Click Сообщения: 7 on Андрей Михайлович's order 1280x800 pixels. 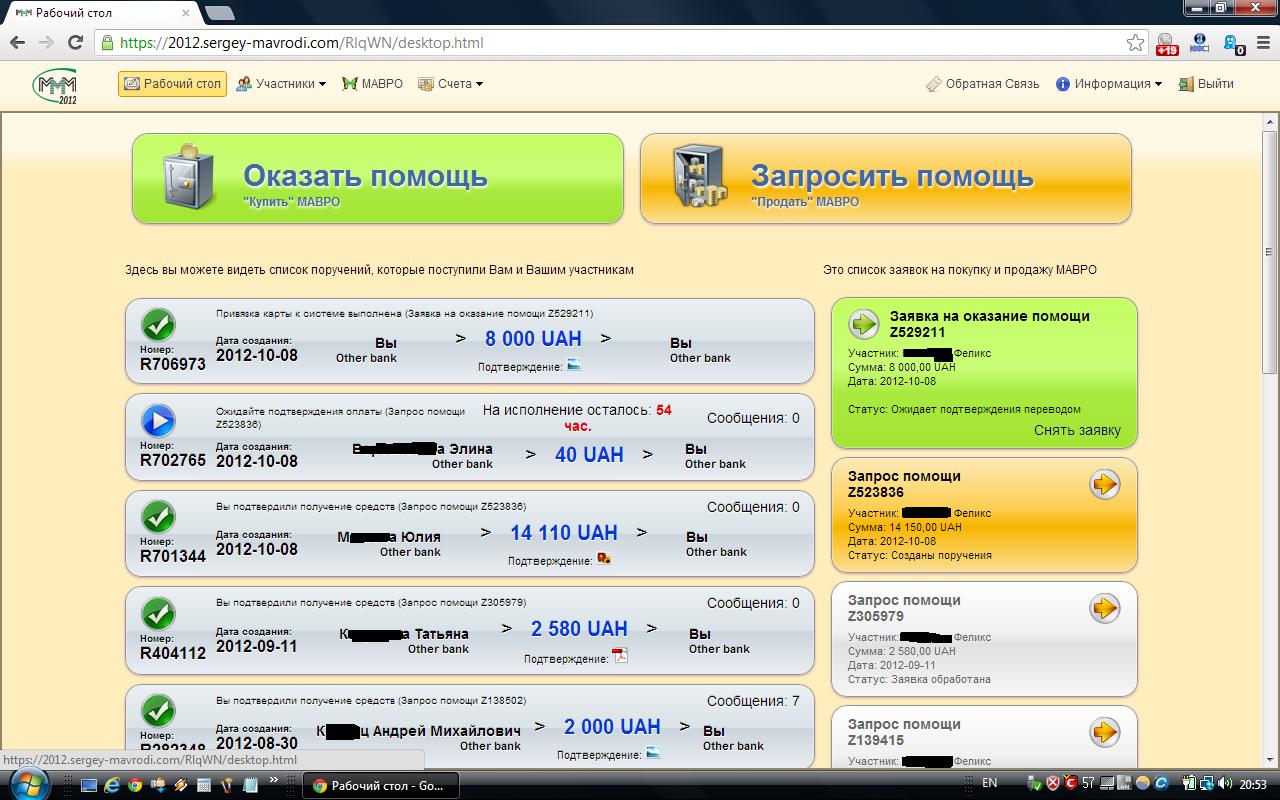click(x=753, y=701)
